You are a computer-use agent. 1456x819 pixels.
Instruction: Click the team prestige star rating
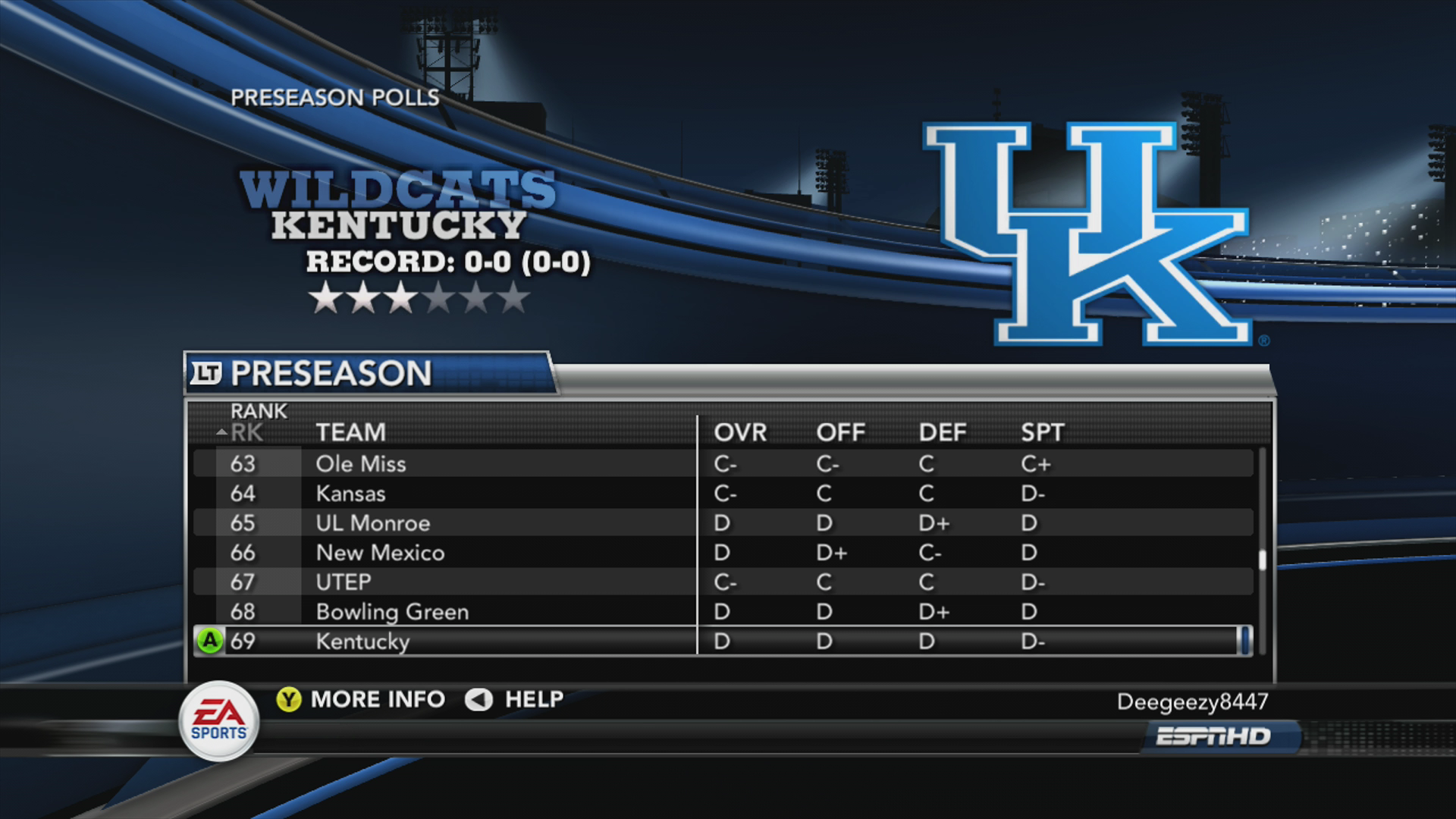[419, 297]
